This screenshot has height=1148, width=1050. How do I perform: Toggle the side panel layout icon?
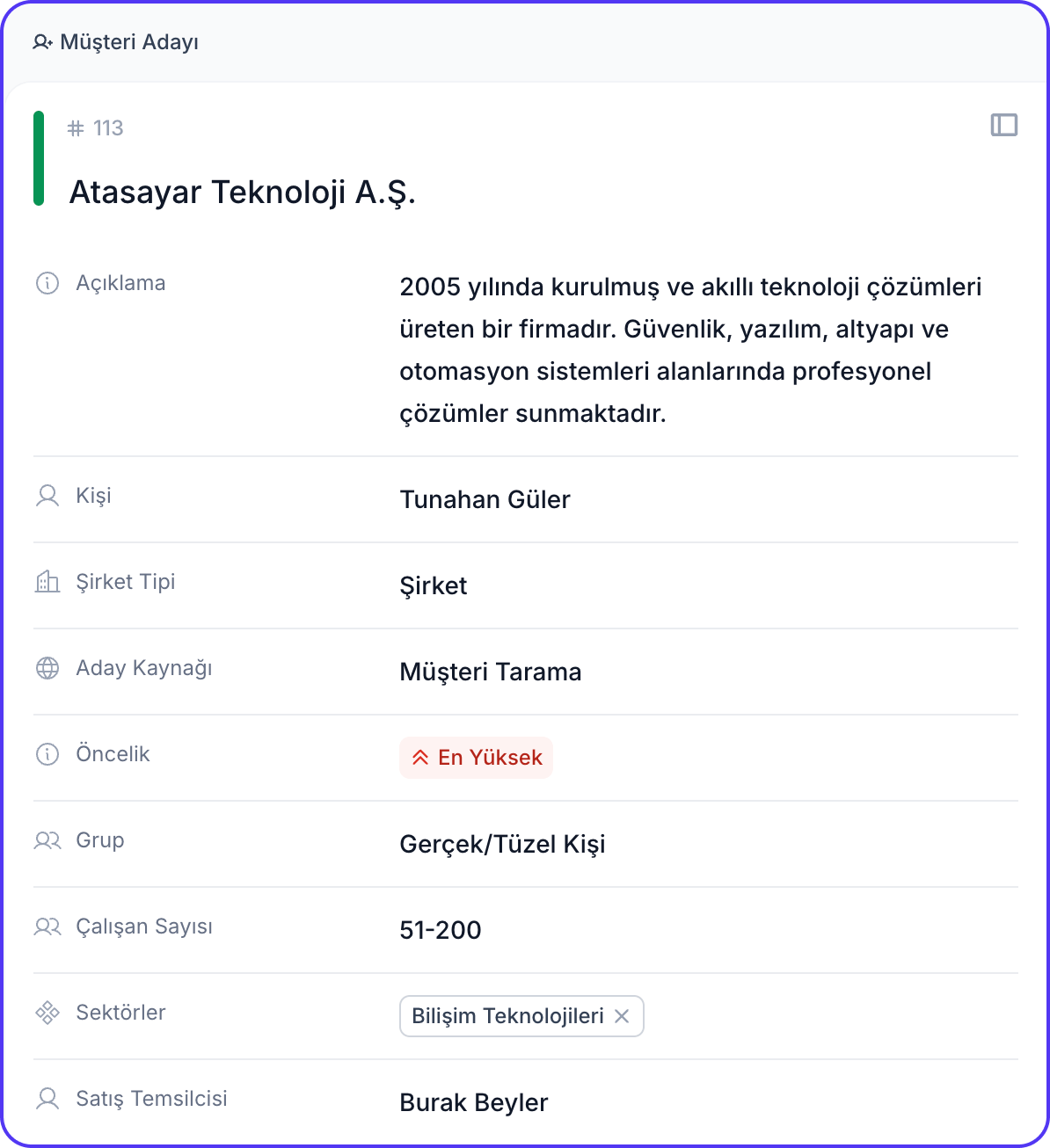pos(1003,125)
